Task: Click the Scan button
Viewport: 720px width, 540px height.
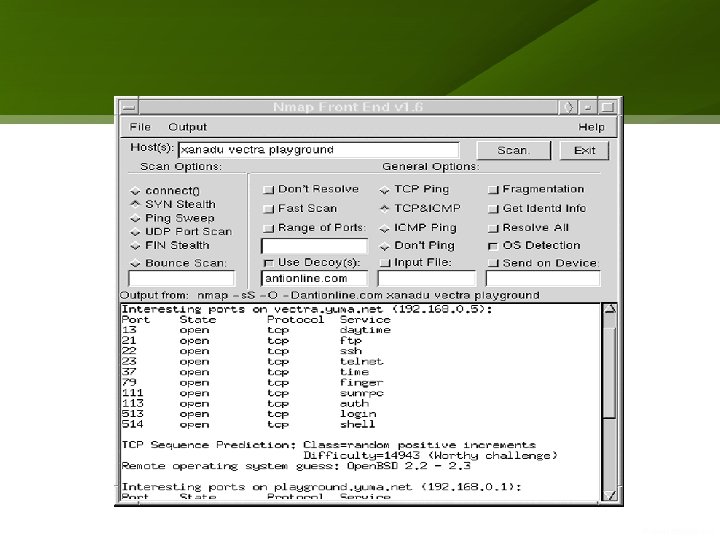Action: tap(513, 150)
